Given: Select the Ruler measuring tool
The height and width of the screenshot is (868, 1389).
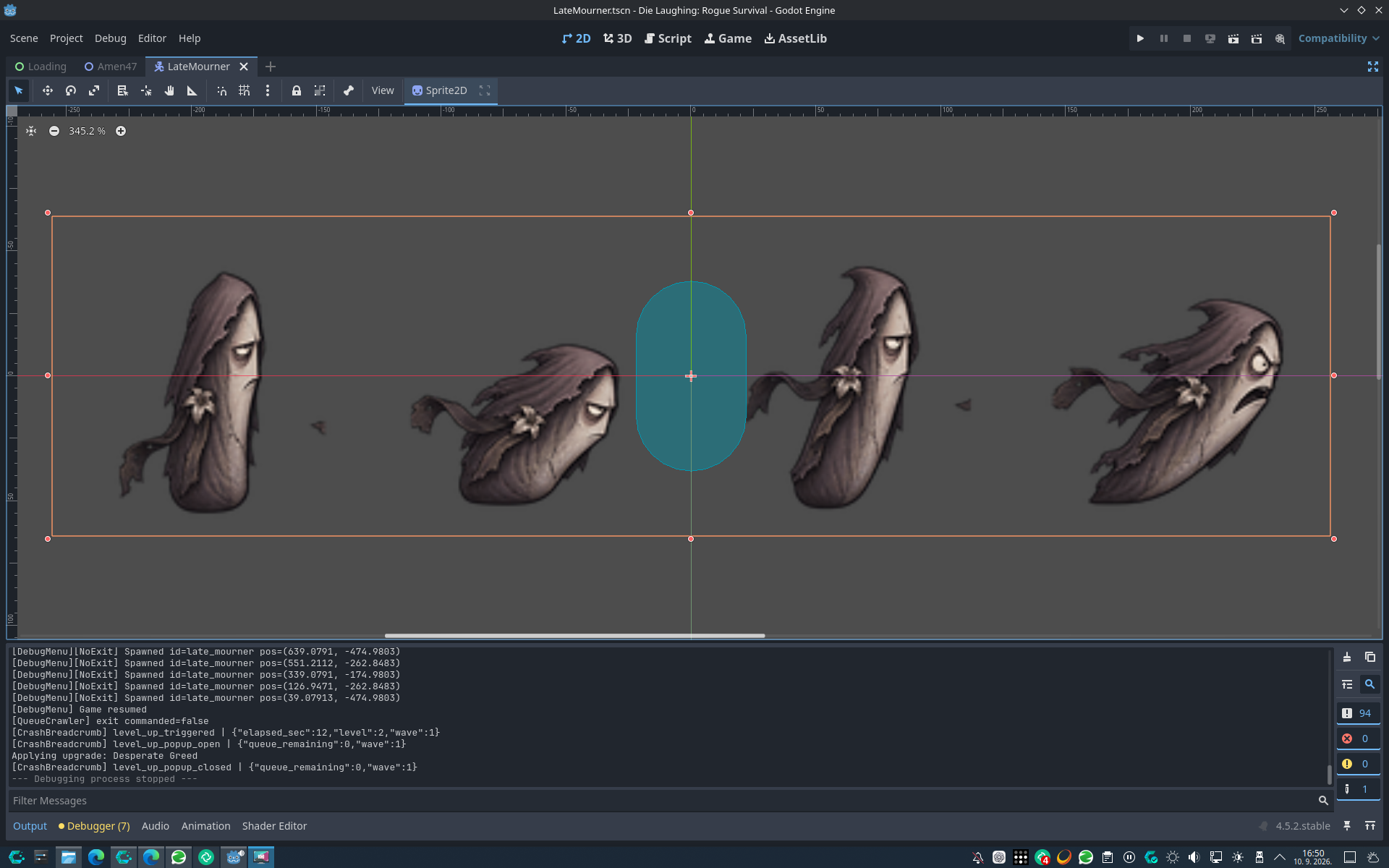Looking at the screenshot, I should pyautogui.click(x=192, y=90).
